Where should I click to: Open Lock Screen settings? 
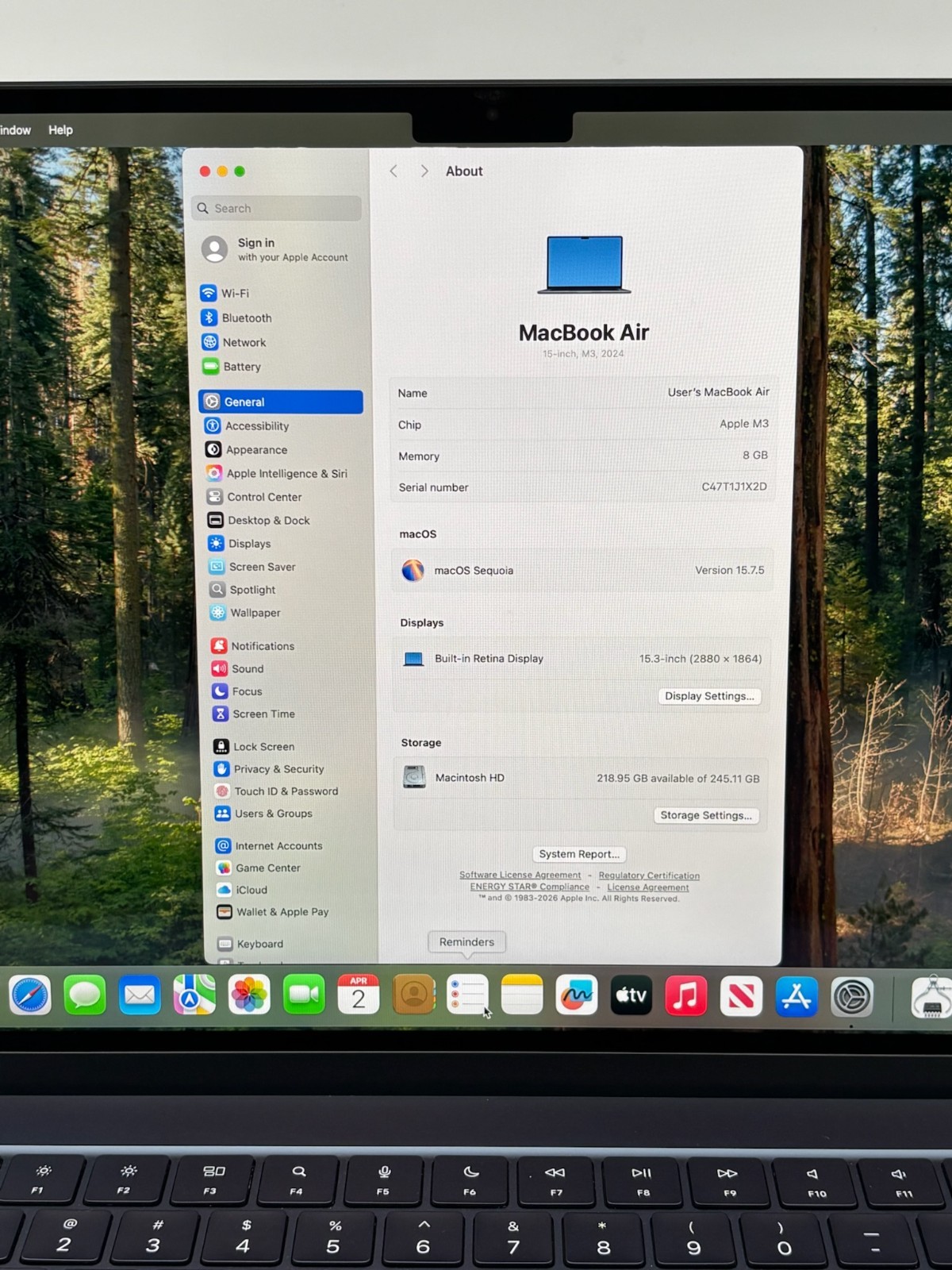[x=255, y=747]
